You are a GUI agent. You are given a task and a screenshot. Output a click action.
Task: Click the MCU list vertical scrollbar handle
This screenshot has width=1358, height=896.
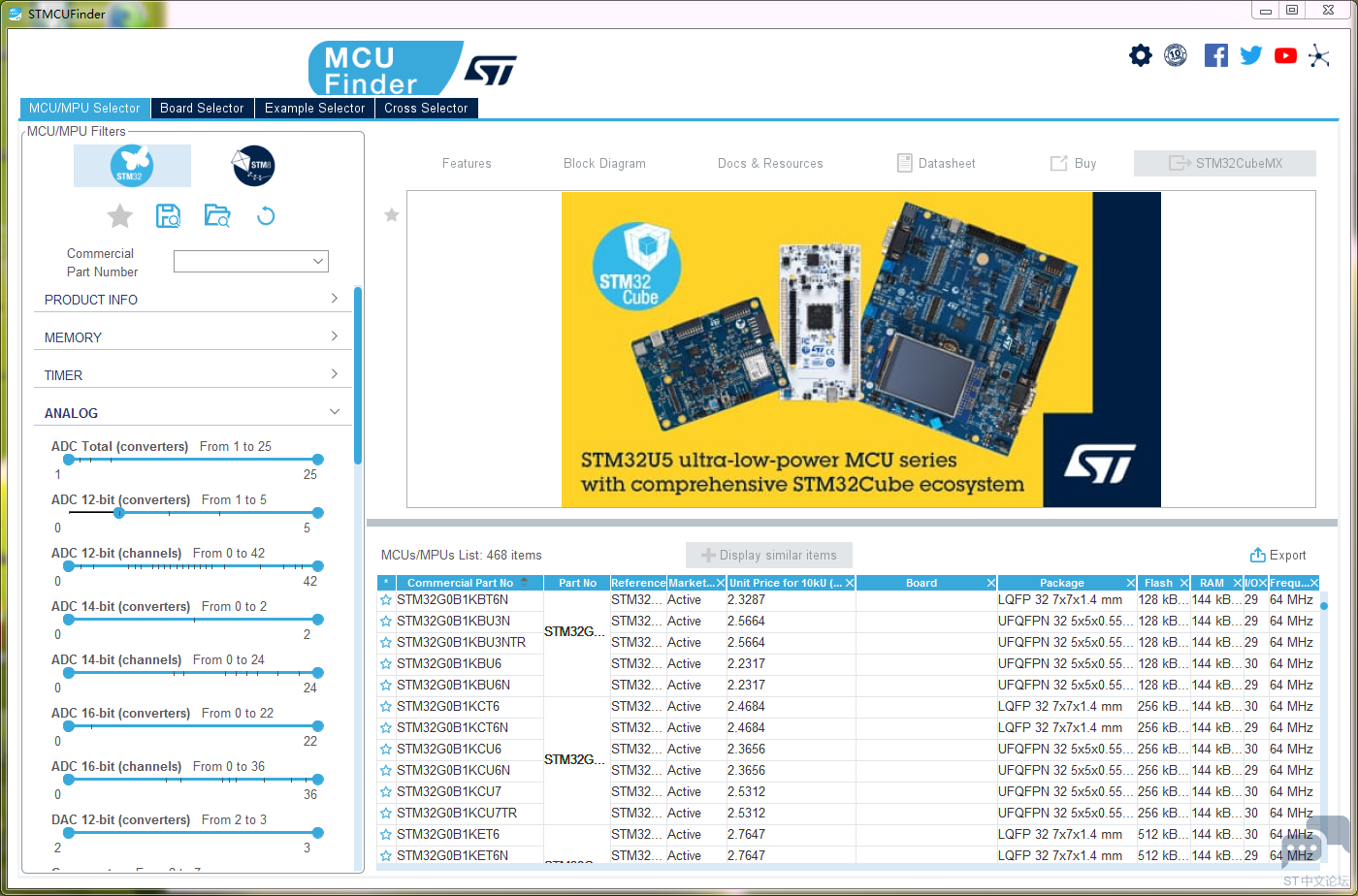click(x=1323, y=606)
